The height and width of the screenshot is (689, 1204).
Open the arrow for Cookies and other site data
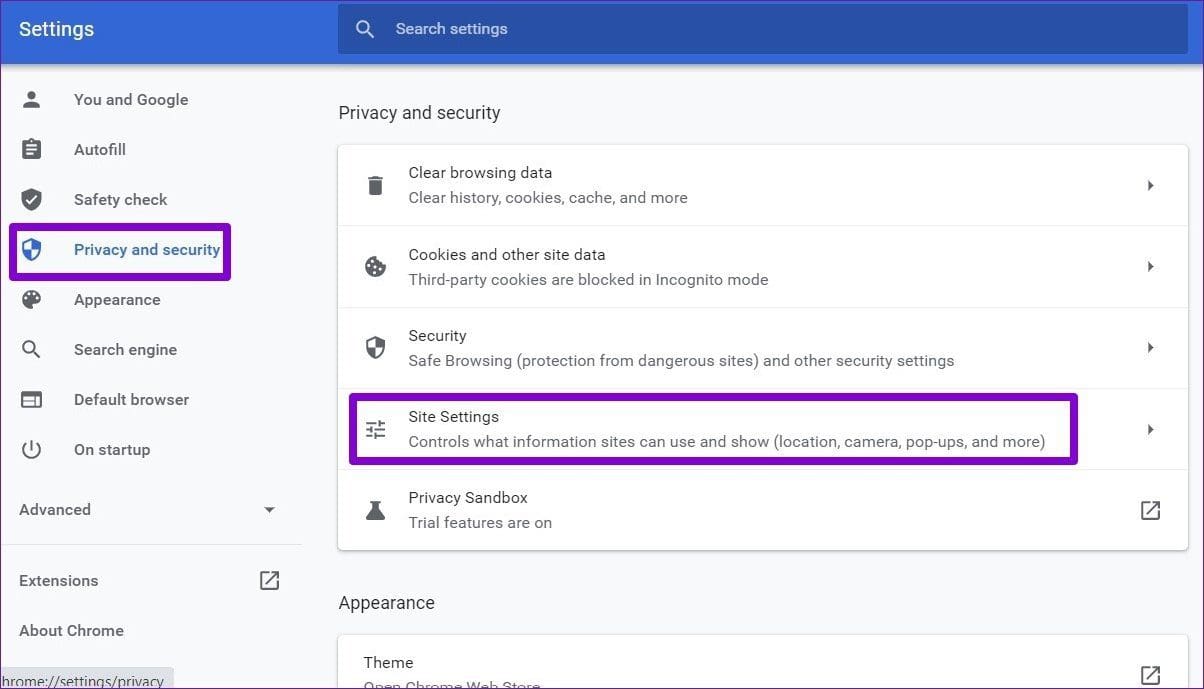[1150, 267]
